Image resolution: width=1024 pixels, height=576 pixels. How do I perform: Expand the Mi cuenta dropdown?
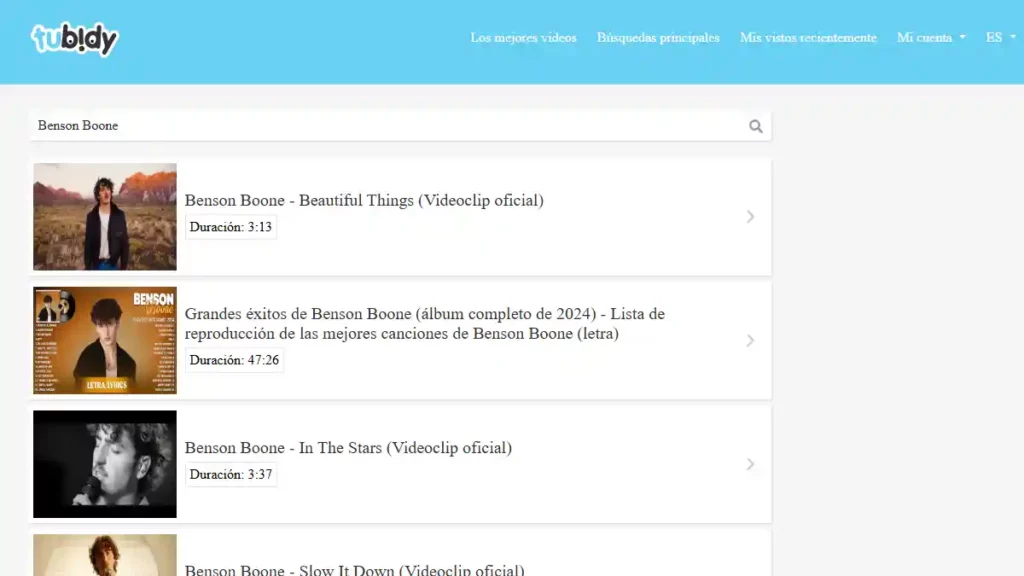(931, 38)
